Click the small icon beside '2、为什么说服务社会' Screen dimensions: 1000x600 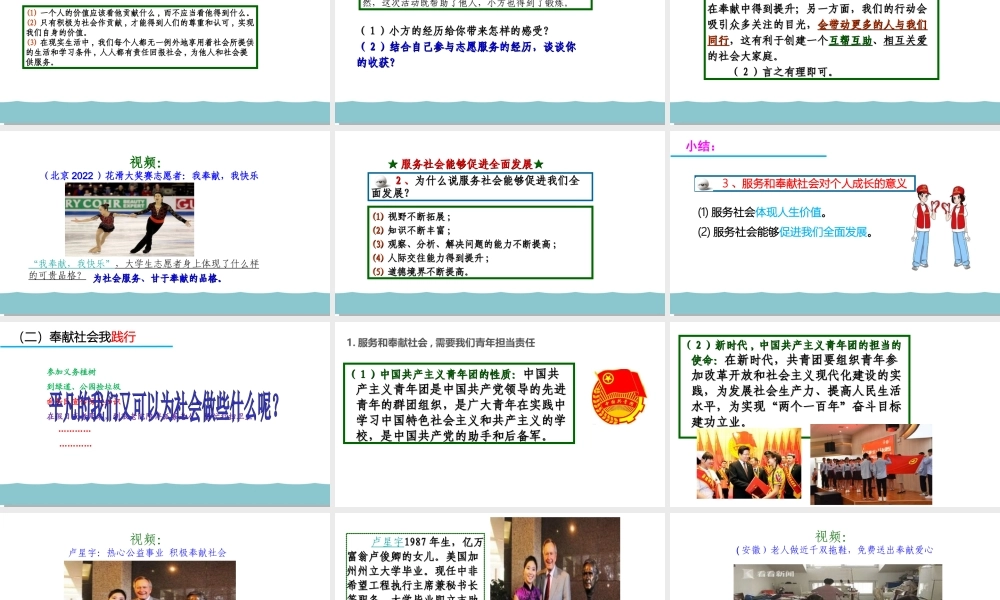click(x=381, y=182)
